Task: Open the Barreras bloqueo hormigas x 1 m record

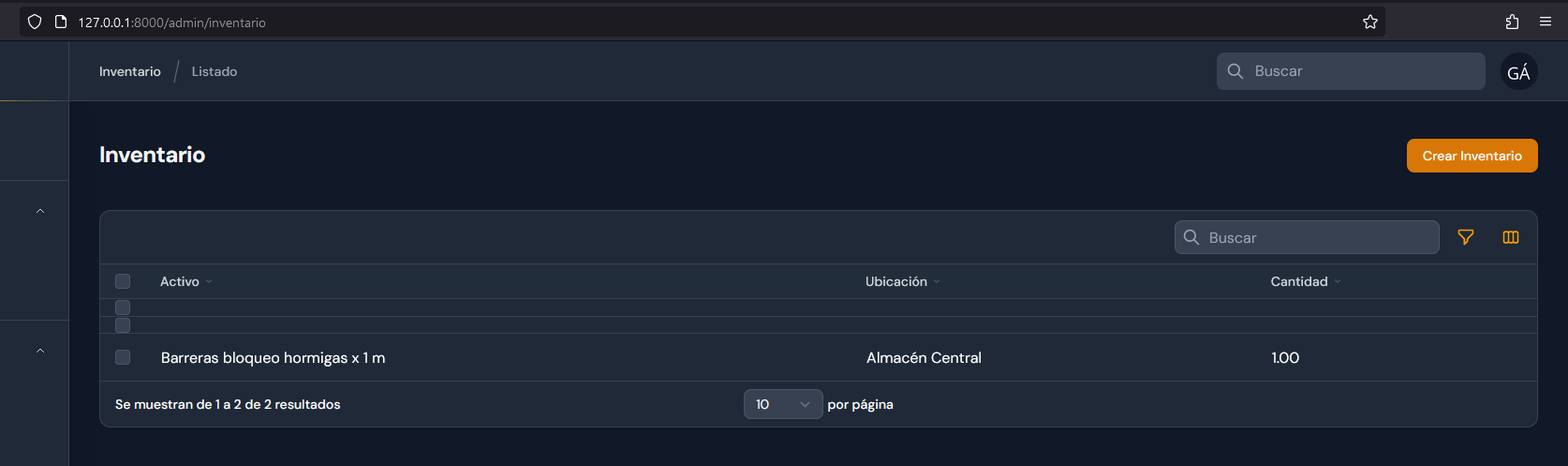Action: click(273, 357)
